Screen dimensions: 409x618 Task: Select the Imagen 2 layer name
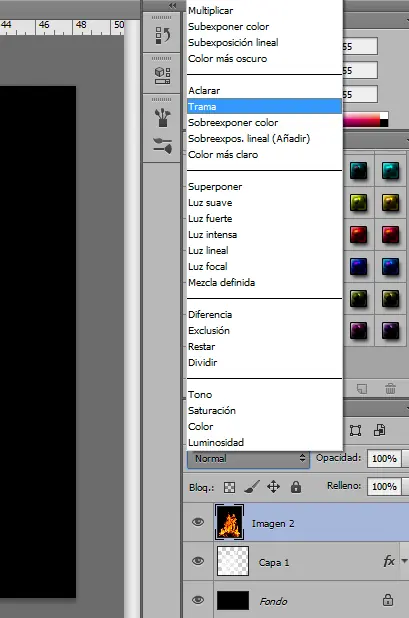click(x=273, y=524)
